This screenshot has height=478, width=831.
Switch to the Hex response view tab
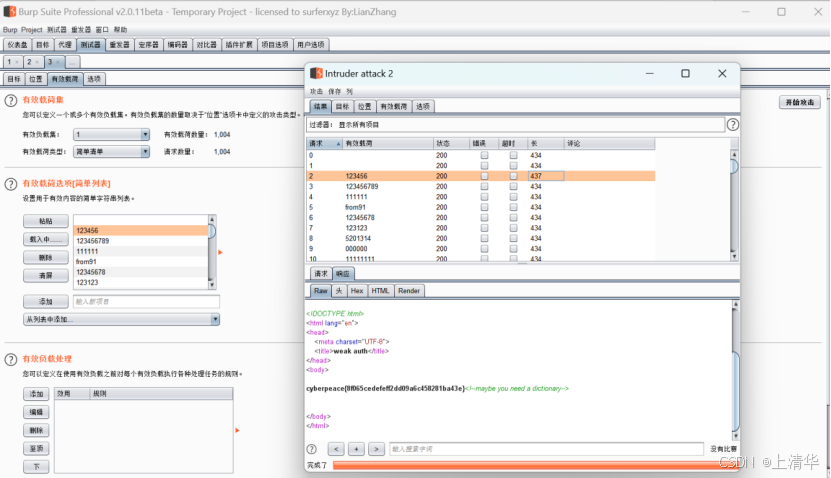(357, 291)
